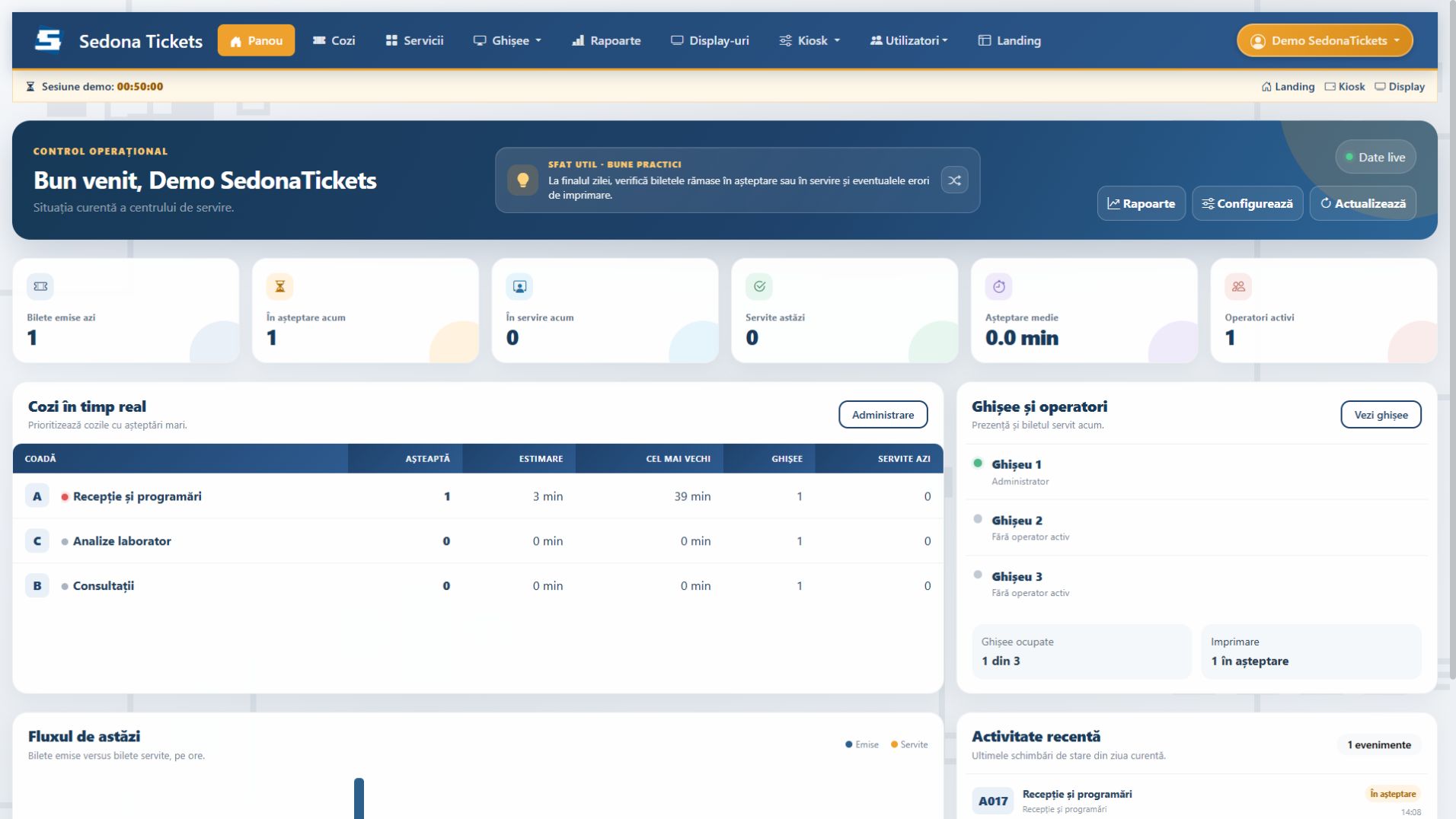Click the lightbulb tip icon

click(x=522, y=180)
